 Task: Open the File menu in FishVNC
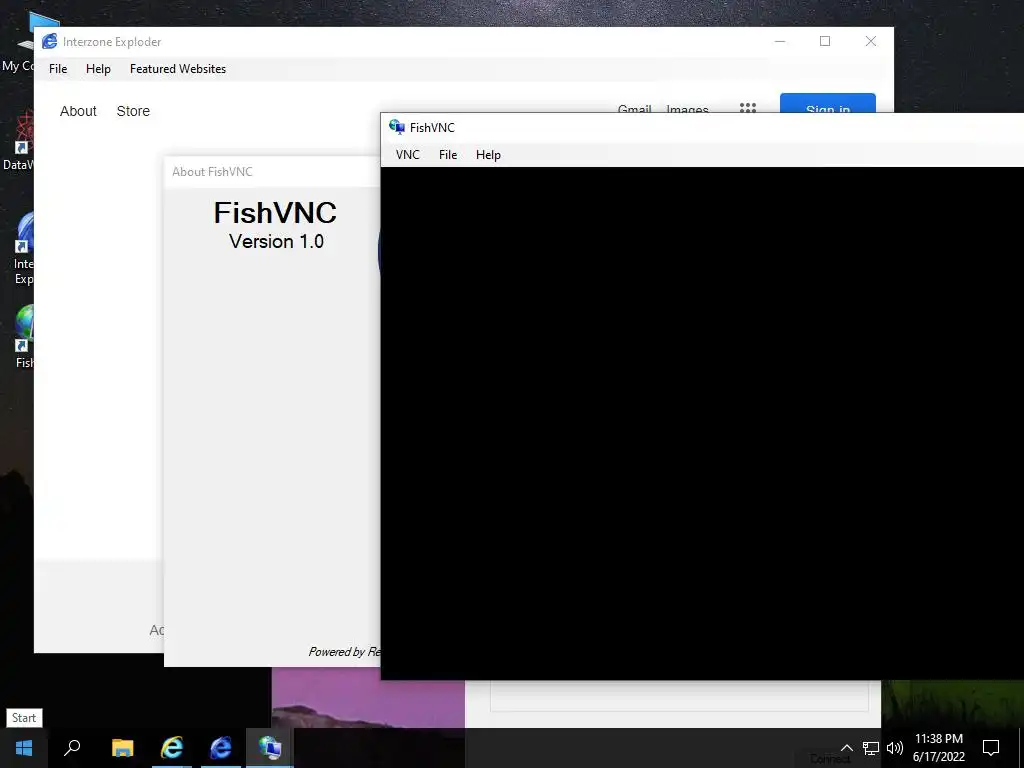click(448, 155)
